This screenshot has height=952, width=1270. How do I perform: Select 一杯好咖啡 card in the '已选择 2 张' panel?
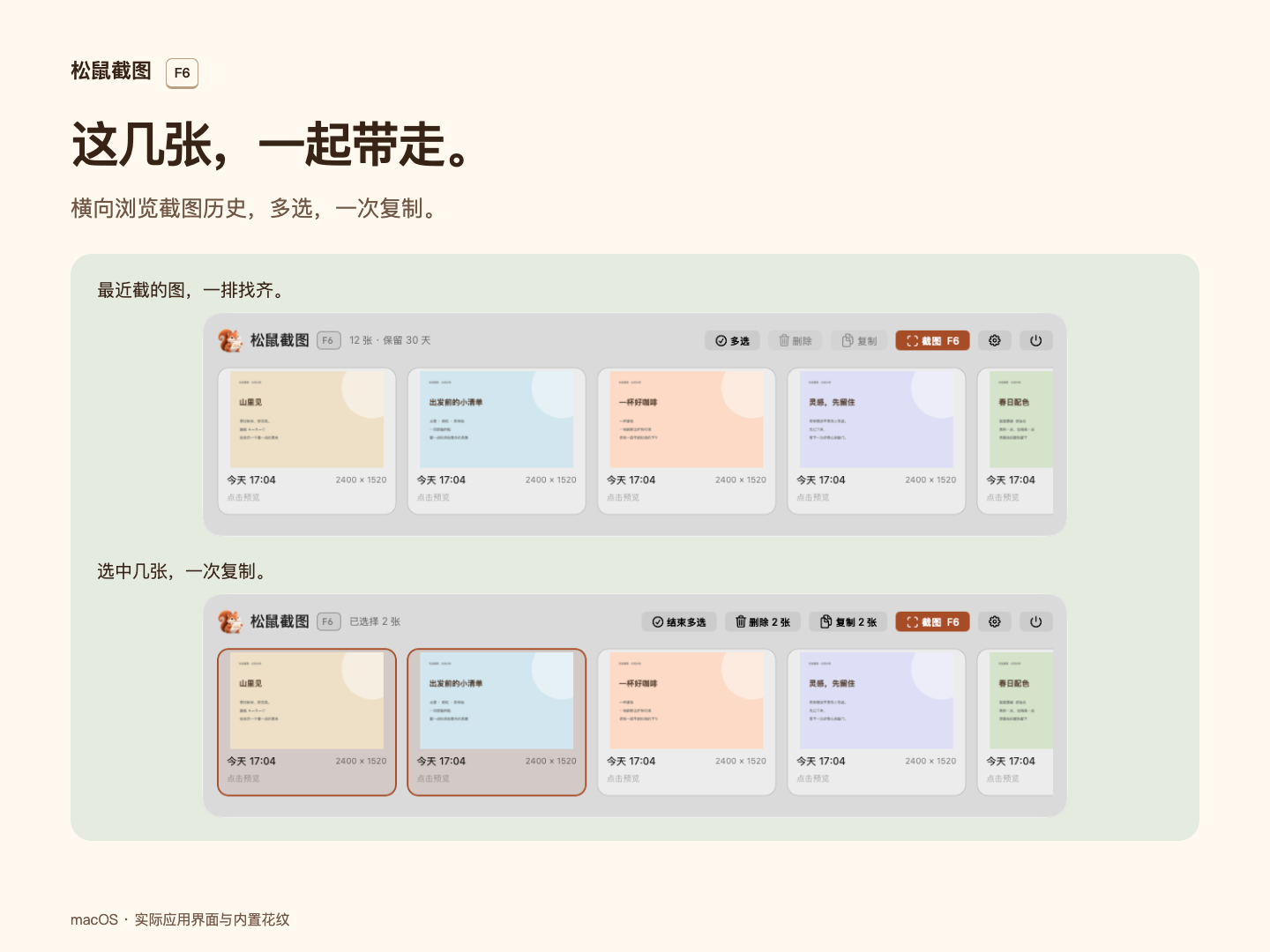point(686,722)
